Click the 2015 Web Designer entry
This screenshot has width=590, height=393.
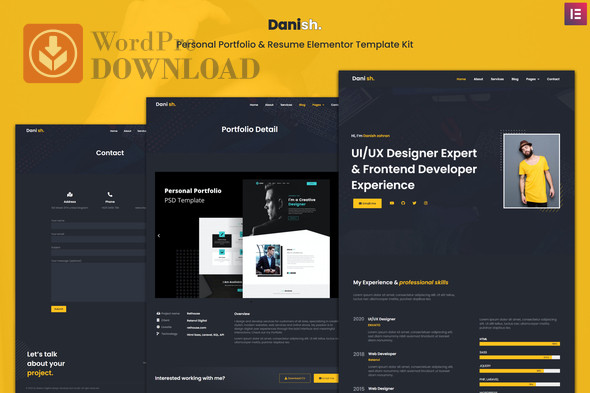click(374, 389)
